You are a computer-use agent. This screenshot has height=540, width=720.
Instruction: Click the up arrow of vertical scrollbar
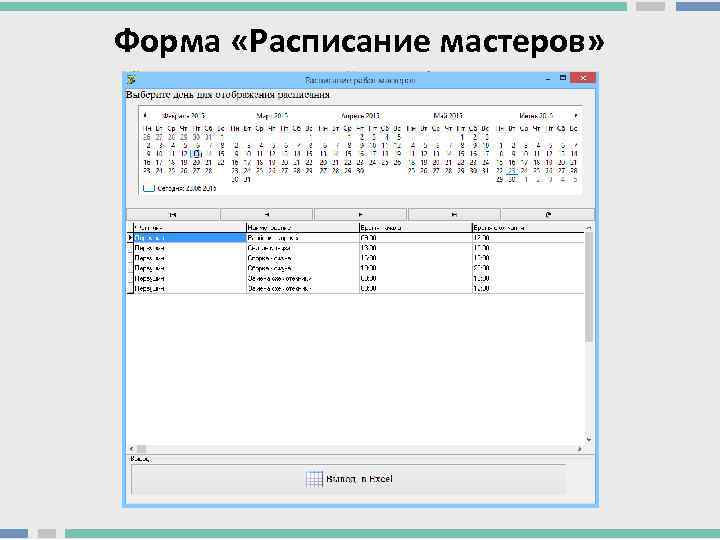click(x=589, y=227)
